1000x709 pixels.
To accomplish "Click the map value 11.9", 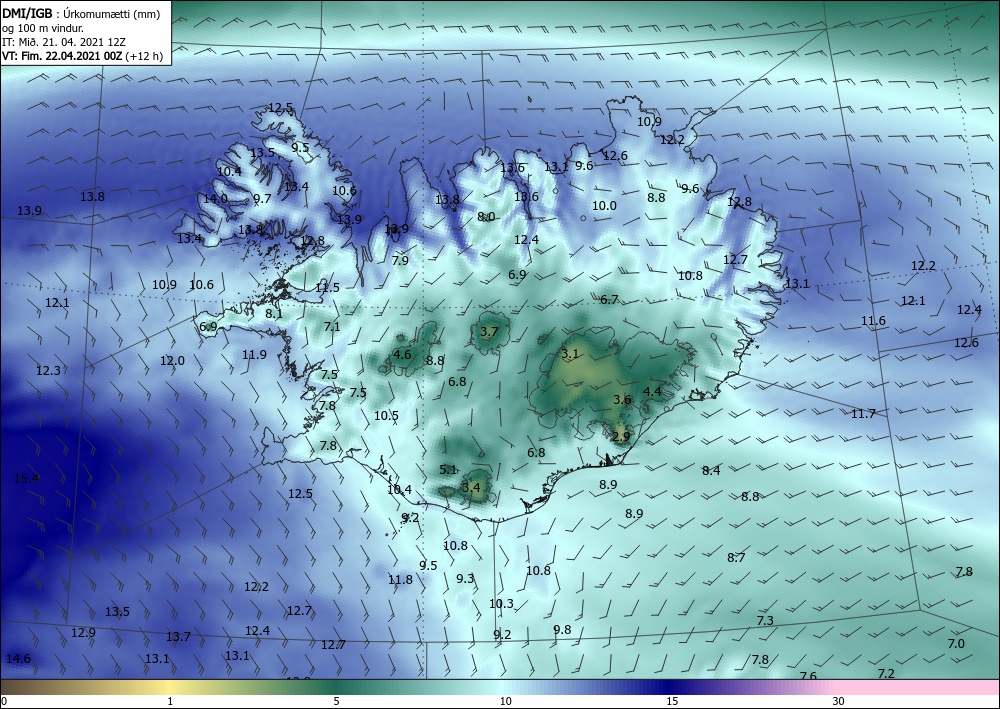I will [x=254, y=354].
